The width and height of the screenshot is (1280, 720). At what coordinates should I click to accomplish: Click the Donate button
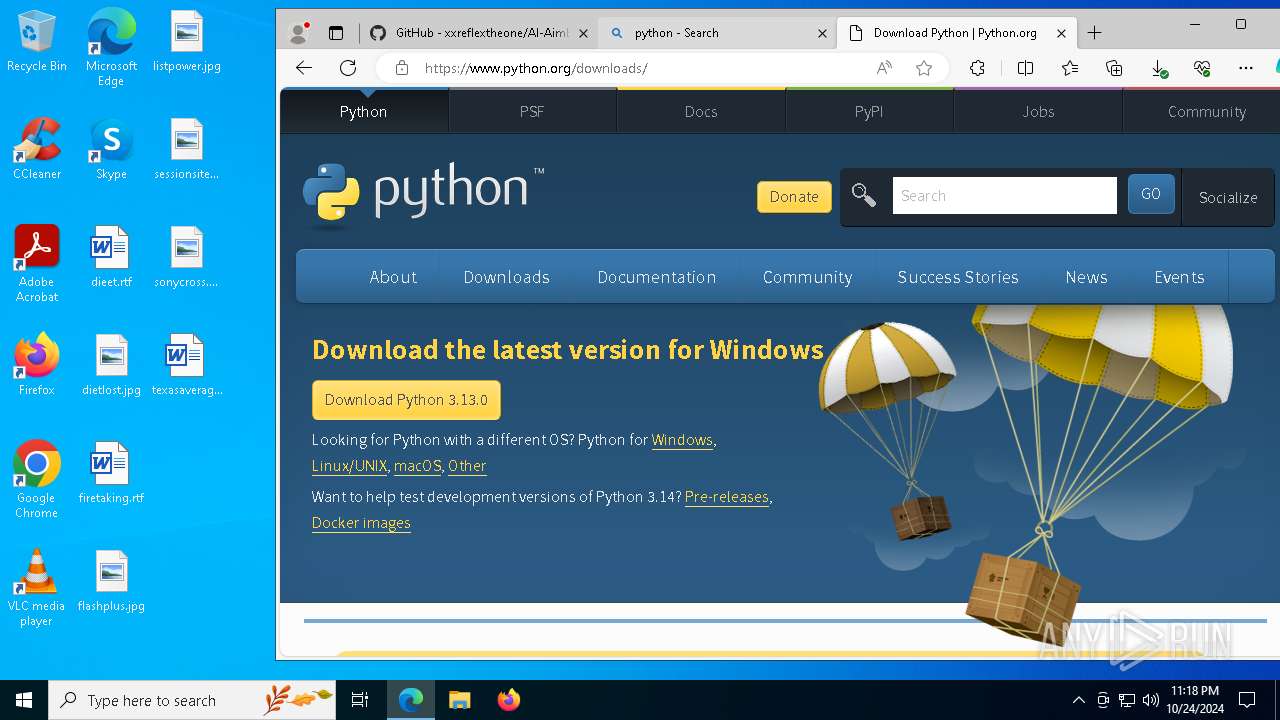coord(794,197)
